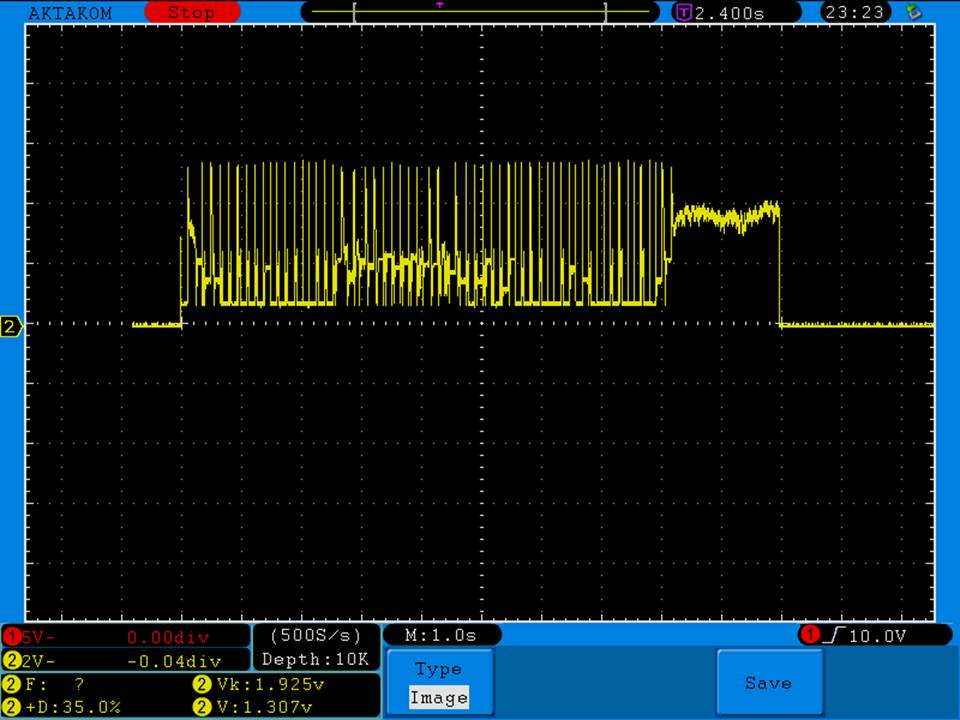Image resolution: width=960 pixels, height=720 pixels.
Task: Click the USB connection icon in top-right corner
Action: [912, 13]
